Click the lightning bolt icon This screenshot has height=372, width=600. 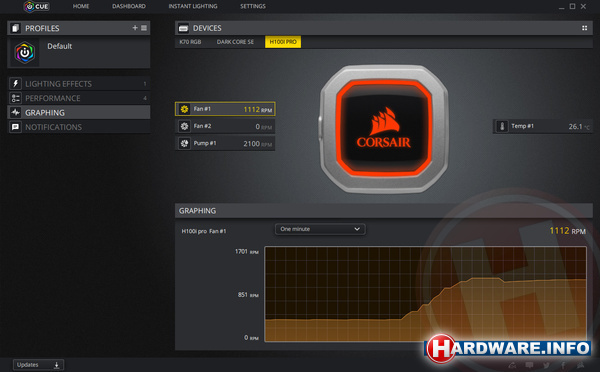(15, 83)
